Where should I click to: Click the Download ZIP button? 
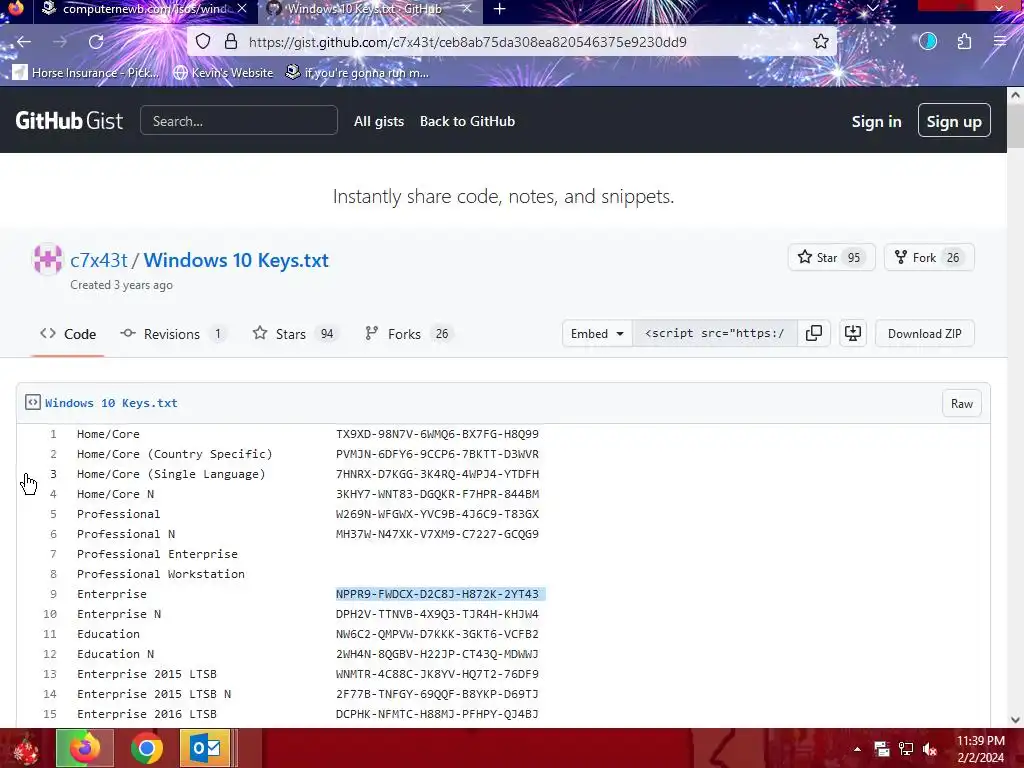pyautogui.click(x=924, y=333)
